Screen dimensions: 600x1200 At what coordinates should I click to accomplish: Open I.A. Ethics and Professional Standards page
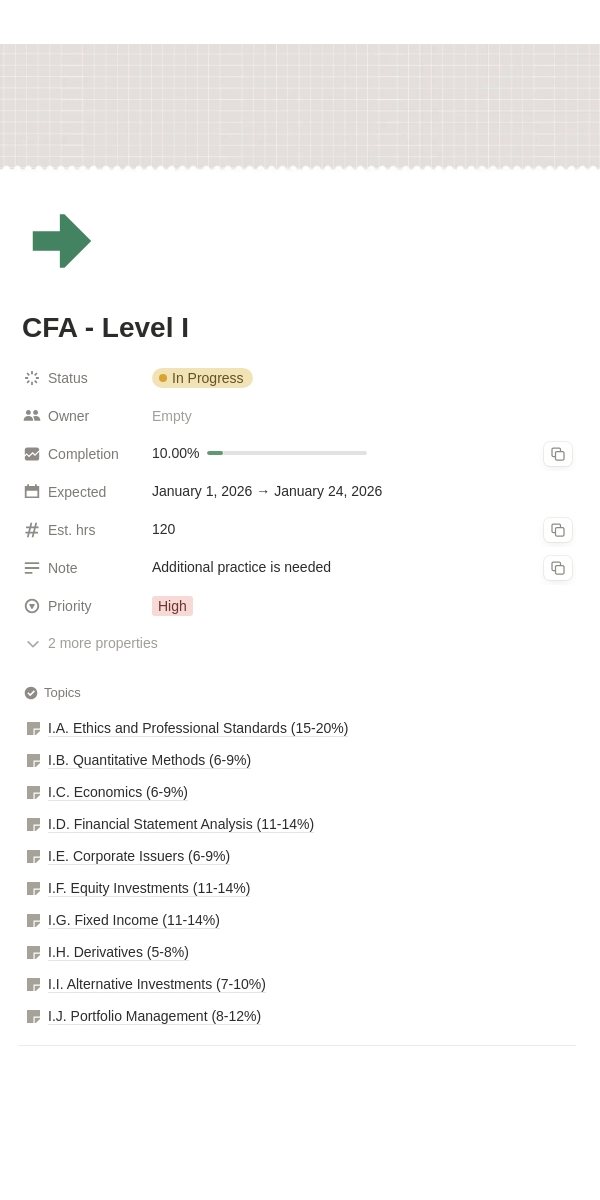coord(198,728)
